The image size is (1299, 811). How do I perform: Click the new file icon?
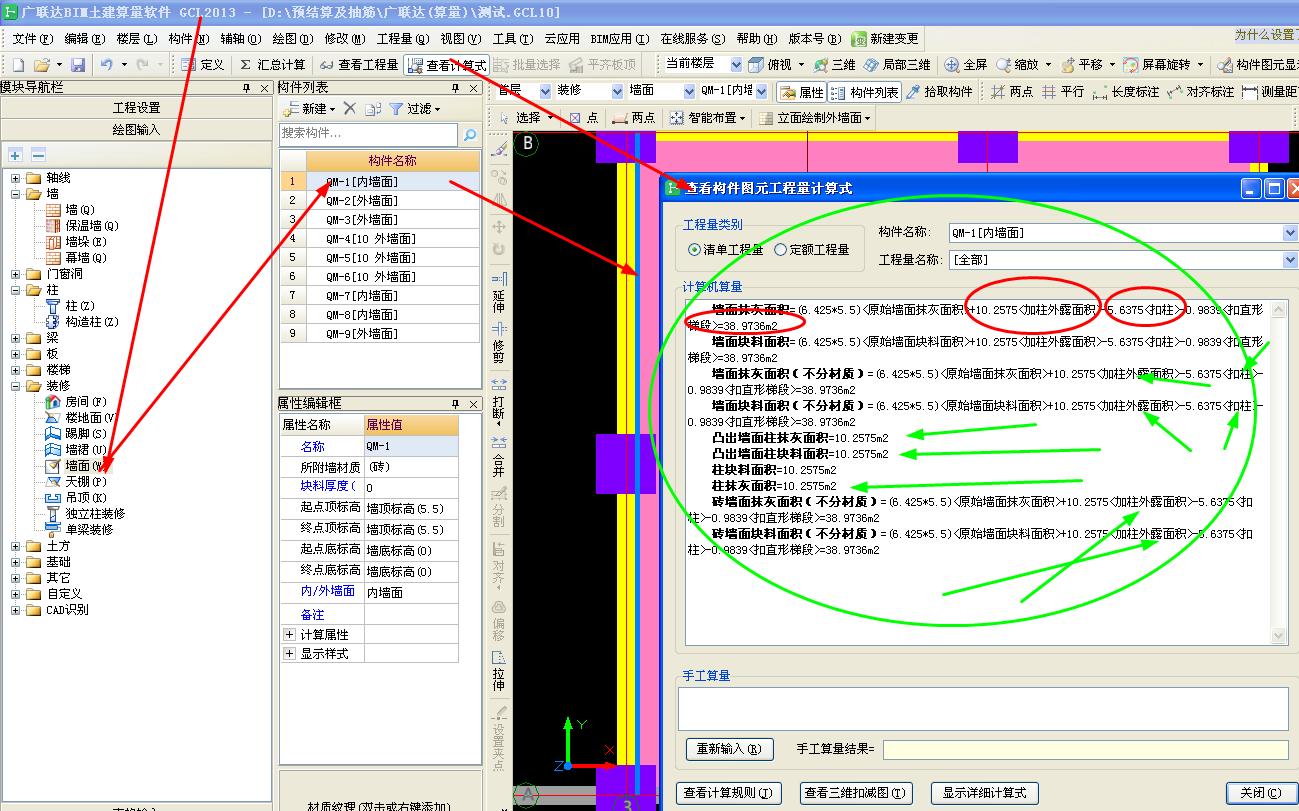pyautogui.click(x=17, y=65)
